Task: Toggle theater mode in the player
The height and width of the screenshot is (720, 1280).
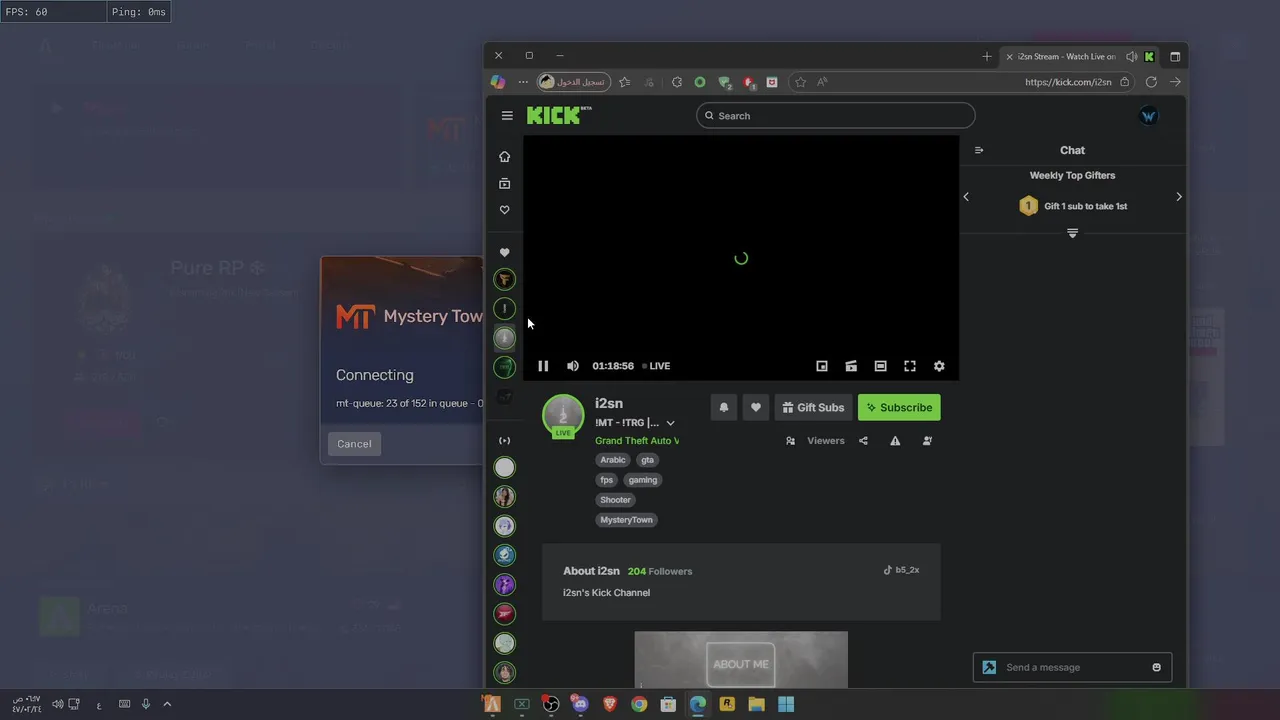Action: point(880,366)
